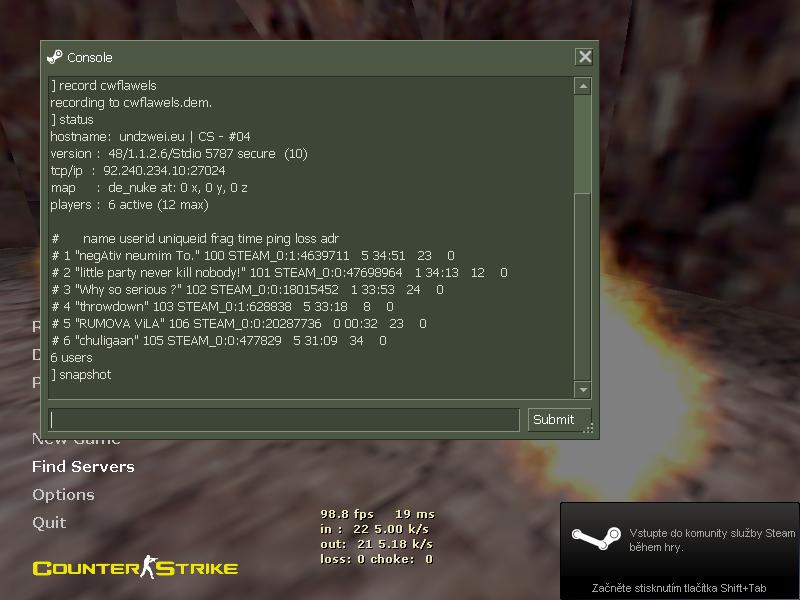Click player row 'Why so serious ?'

click(247, 290)
